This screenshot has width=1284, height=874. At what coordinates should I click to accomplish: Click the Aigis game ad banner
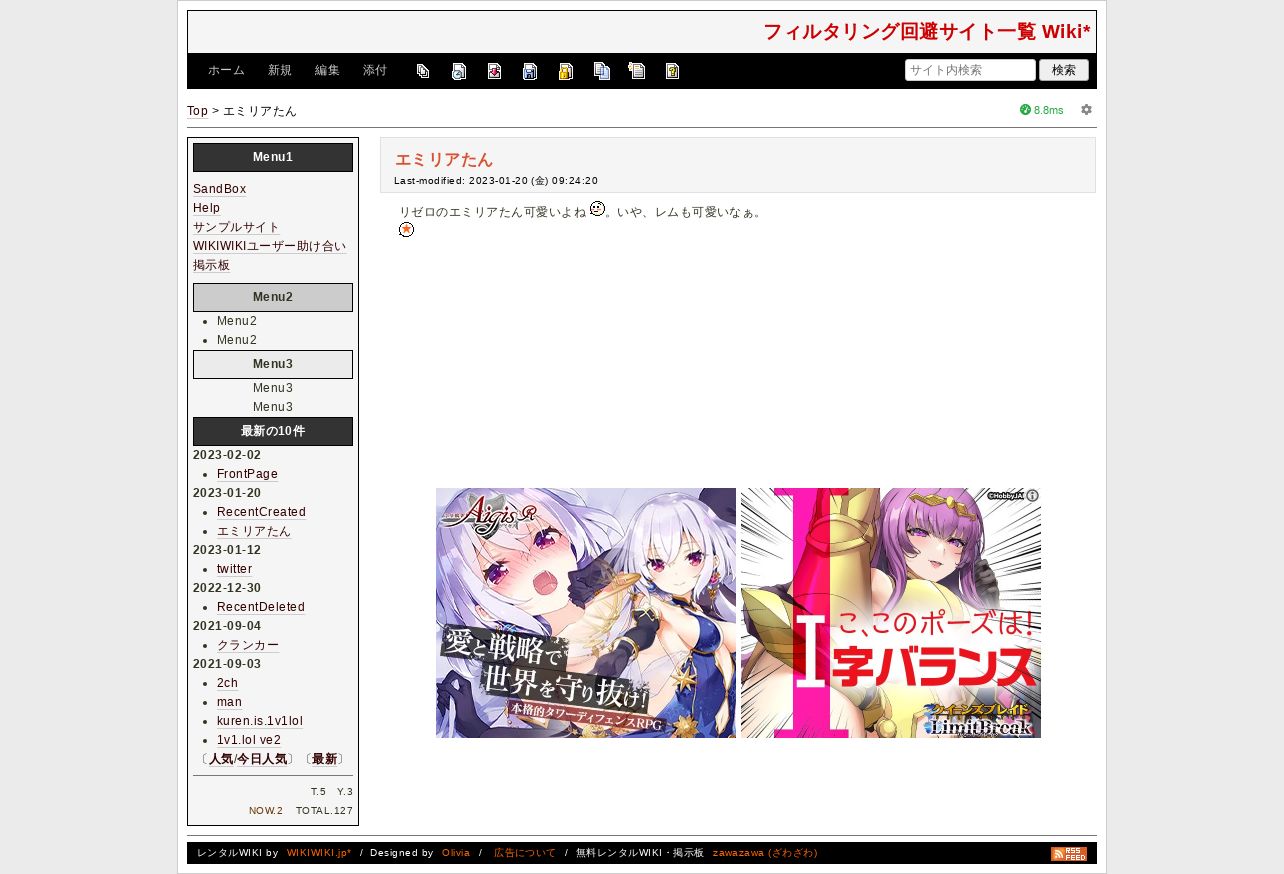click(586, 613)
